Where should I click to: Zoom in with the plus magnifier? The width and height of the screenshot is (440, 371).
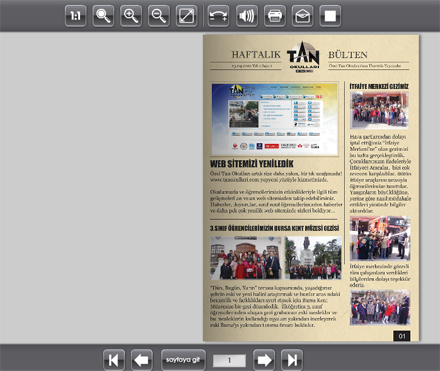[x=131, y=16]
